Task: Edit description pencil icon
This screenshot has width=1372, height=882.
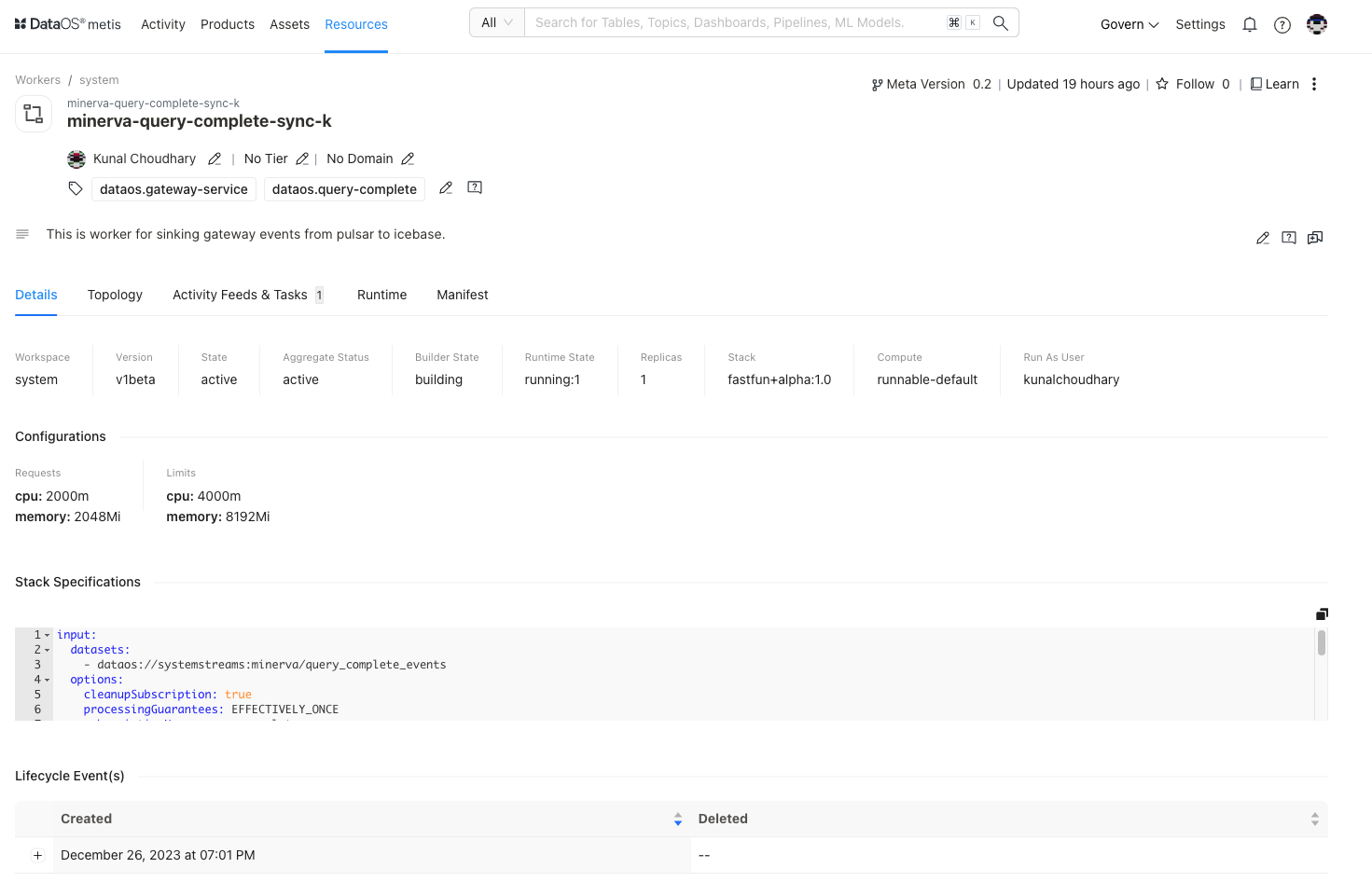Action: tap(1263, 238)
